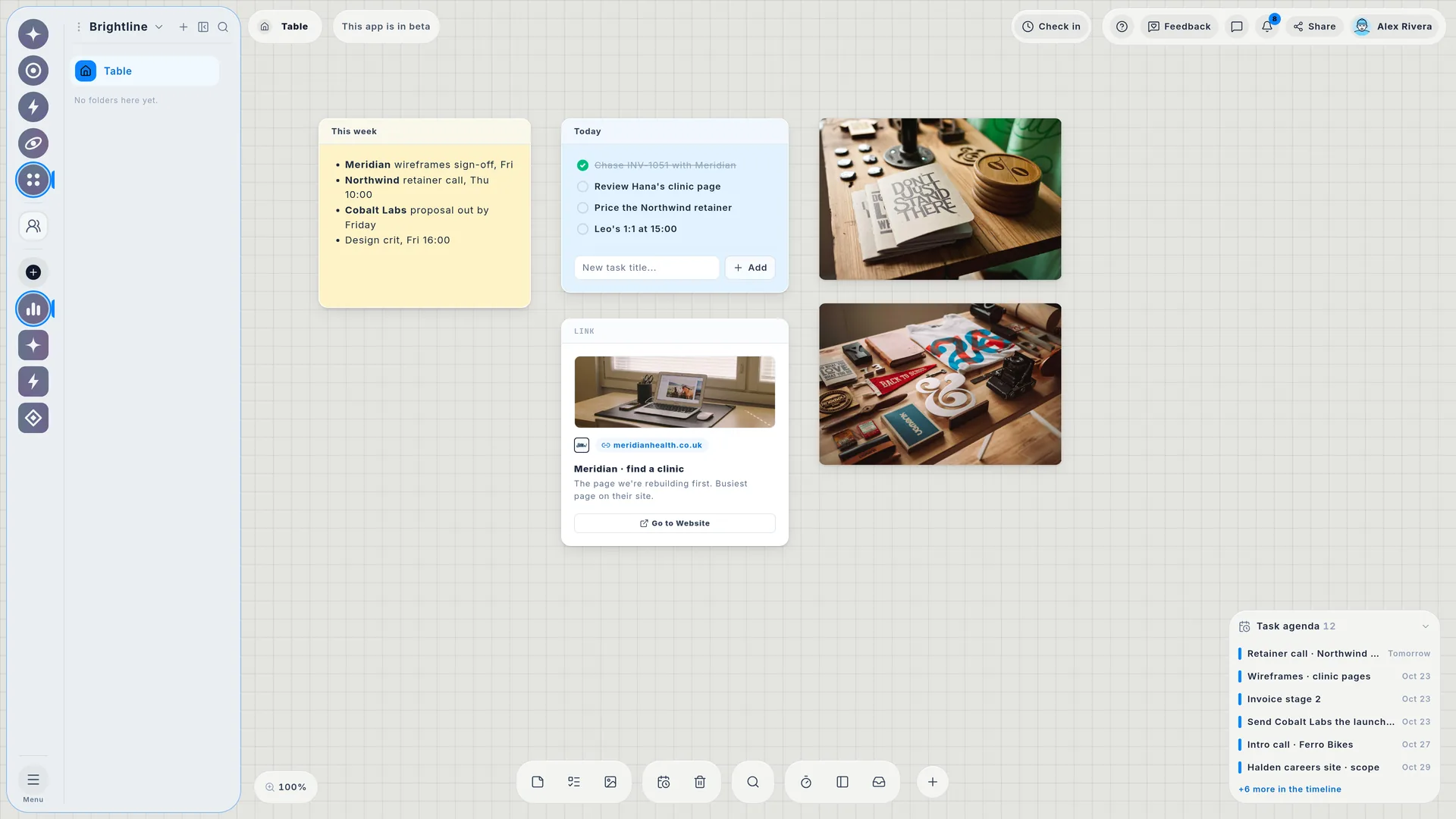1456x819 pixels.
Task: Click the Table breadcrumb tab at top
Action: pos(285,27)
